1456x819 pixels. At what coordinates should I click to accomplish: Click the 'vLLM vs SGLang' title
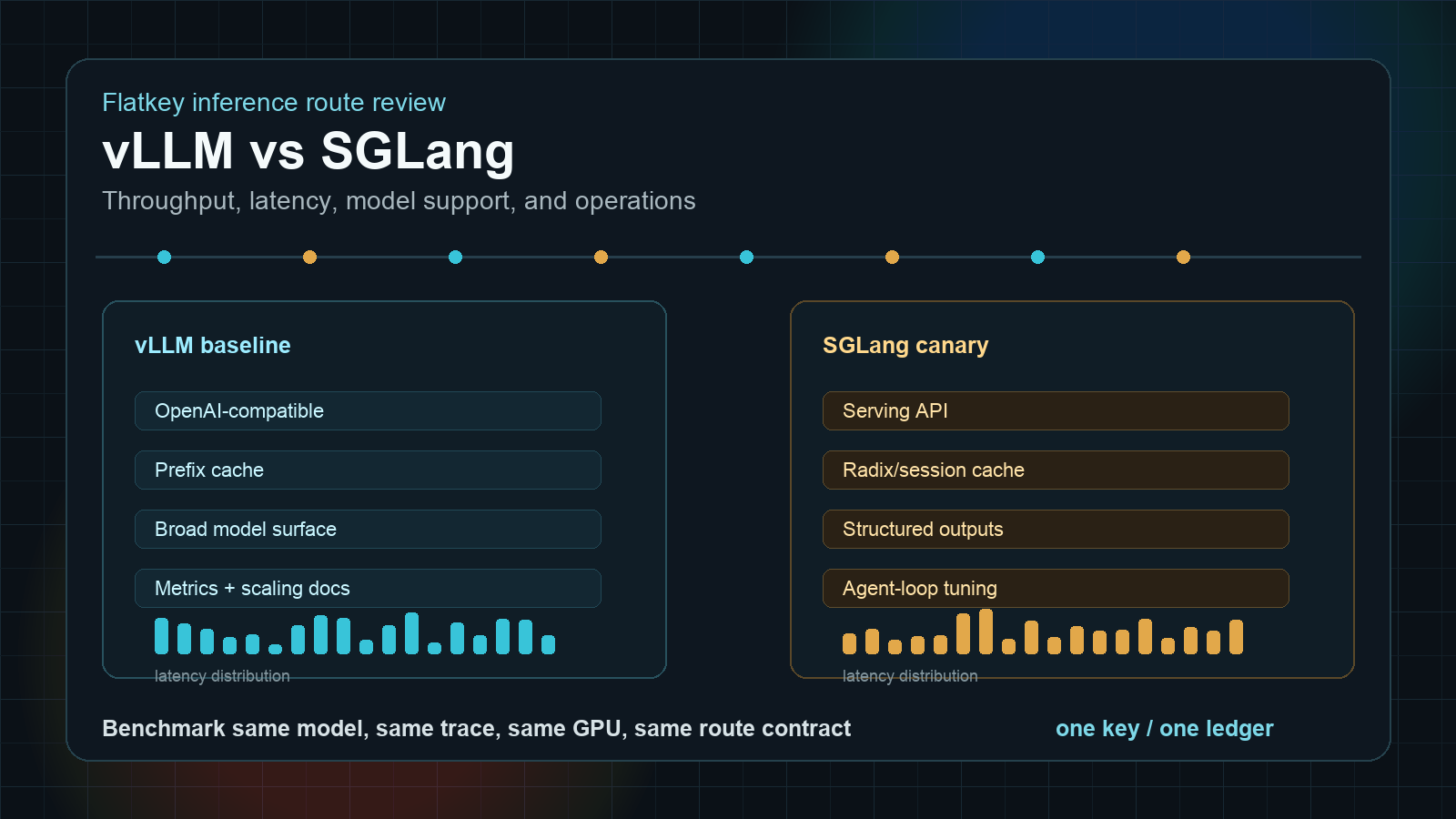point(308,151)
